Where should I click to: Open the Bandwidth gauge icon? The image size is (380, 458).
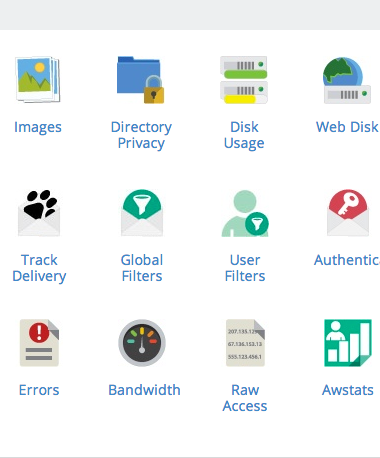pyautogui.click(x=142, y=343)
